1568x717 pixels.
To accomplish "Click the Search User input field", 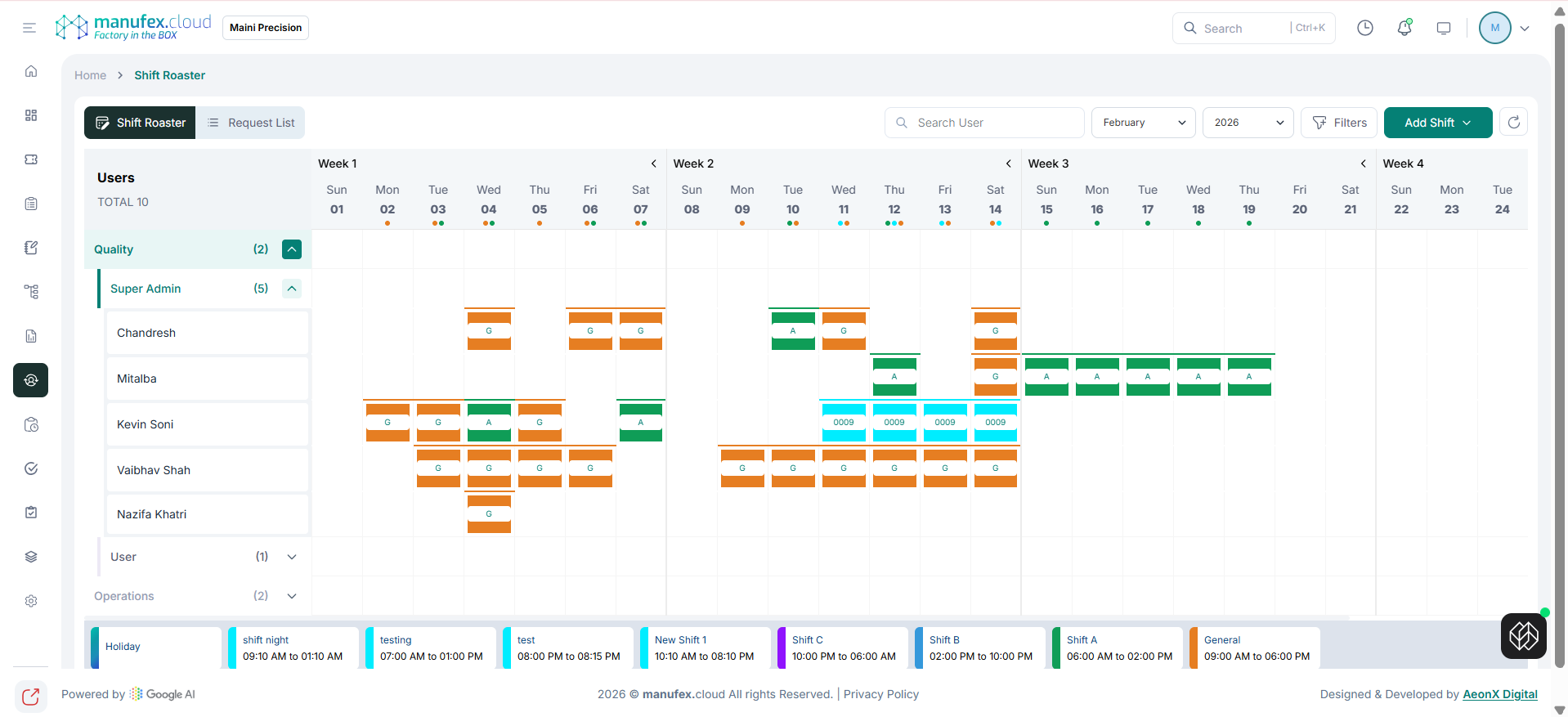I will click(984, 123).
